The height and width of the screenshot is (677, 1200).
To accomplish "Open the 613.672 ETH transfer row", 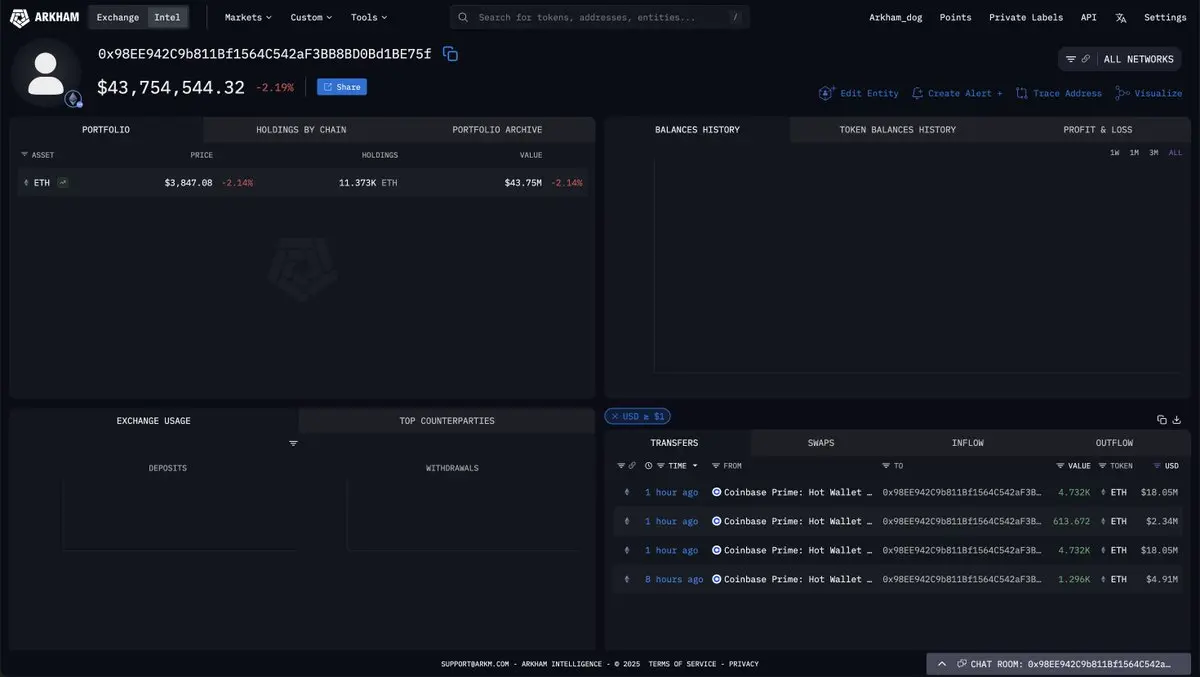I will [x=897, y=521].
